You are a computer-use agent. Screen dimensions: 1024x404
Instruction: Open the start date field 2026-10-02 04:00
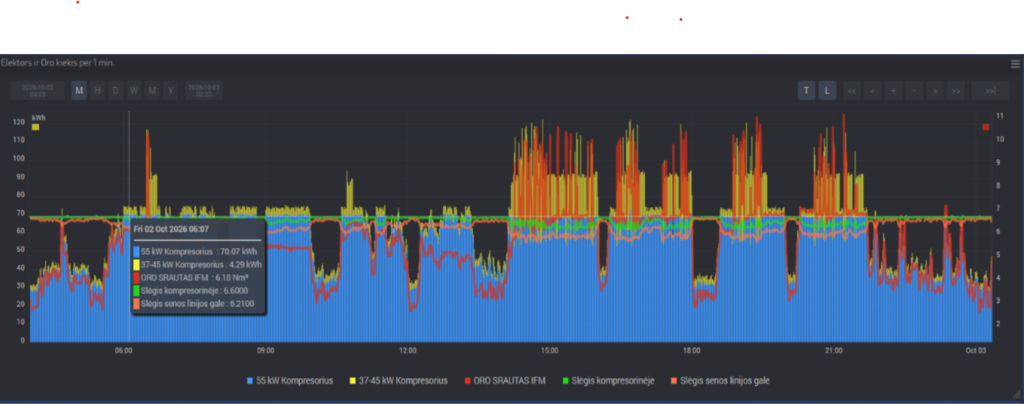(x=38, y=91)
